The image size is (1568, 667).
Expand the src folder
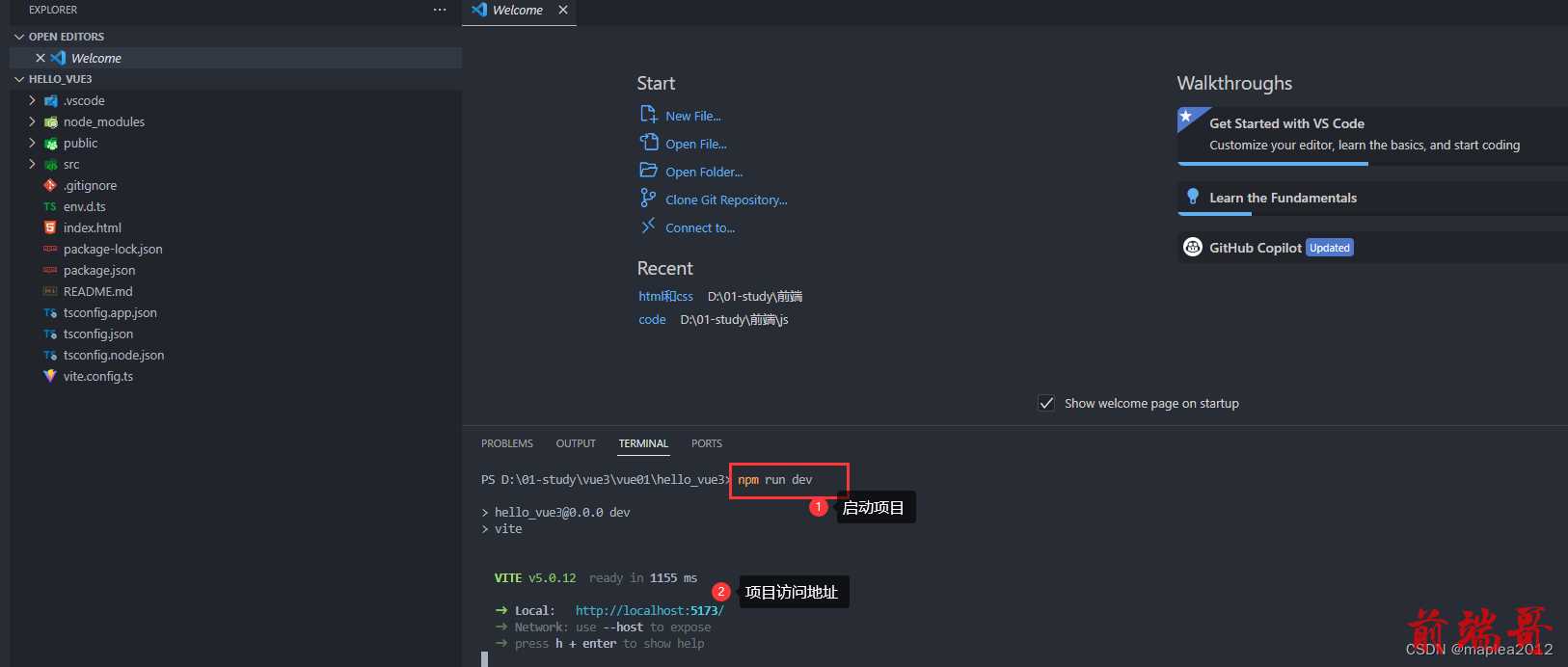coord(32,164)
